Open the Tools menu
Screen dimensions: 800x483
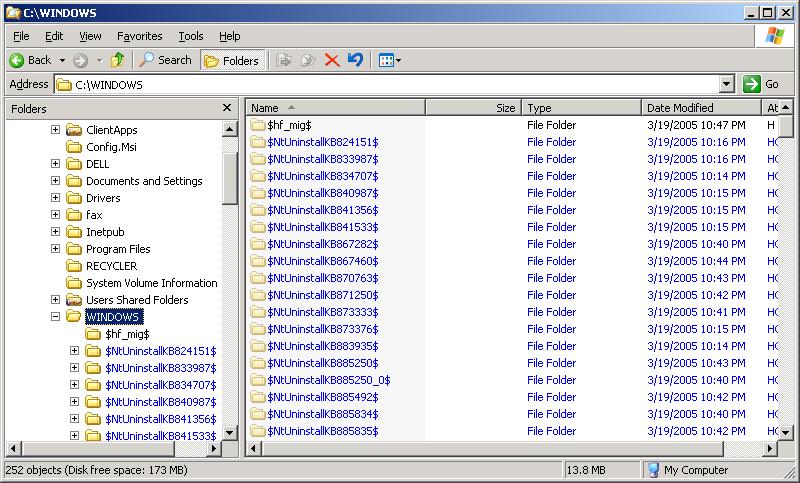[191, 36]
